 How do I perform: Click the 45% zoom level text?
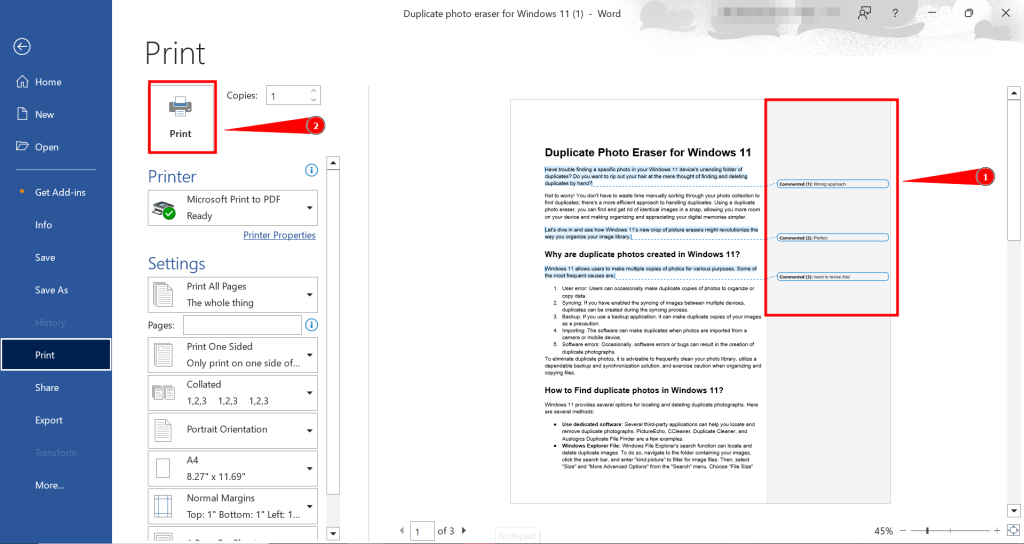pyautogui.click(x=884, y=531)
